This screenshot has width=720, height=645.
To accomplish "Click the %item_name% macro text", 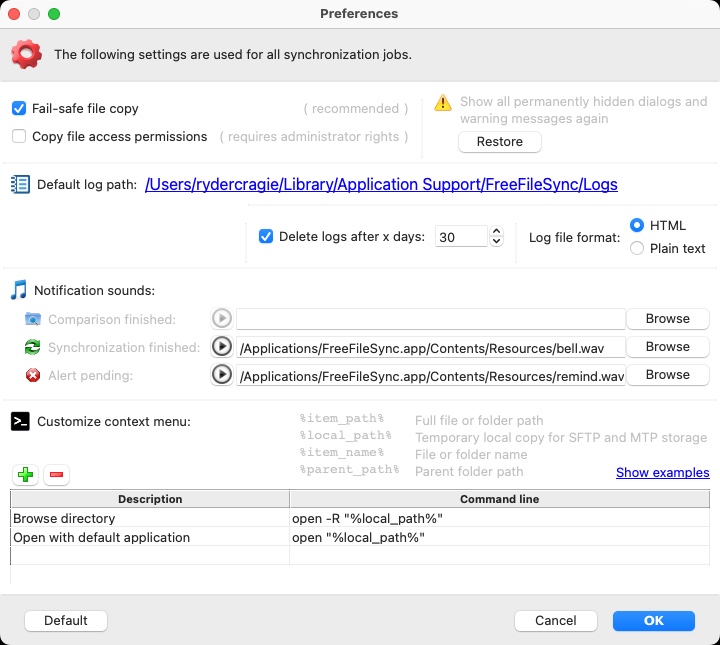I will [x=342, y=452].
